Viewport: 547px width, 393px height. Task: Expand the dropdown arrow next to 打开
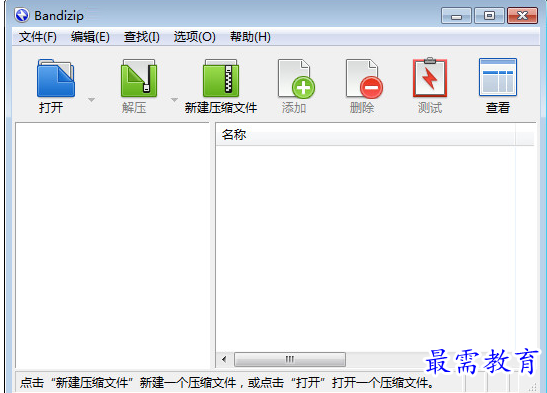click(91, 100)
